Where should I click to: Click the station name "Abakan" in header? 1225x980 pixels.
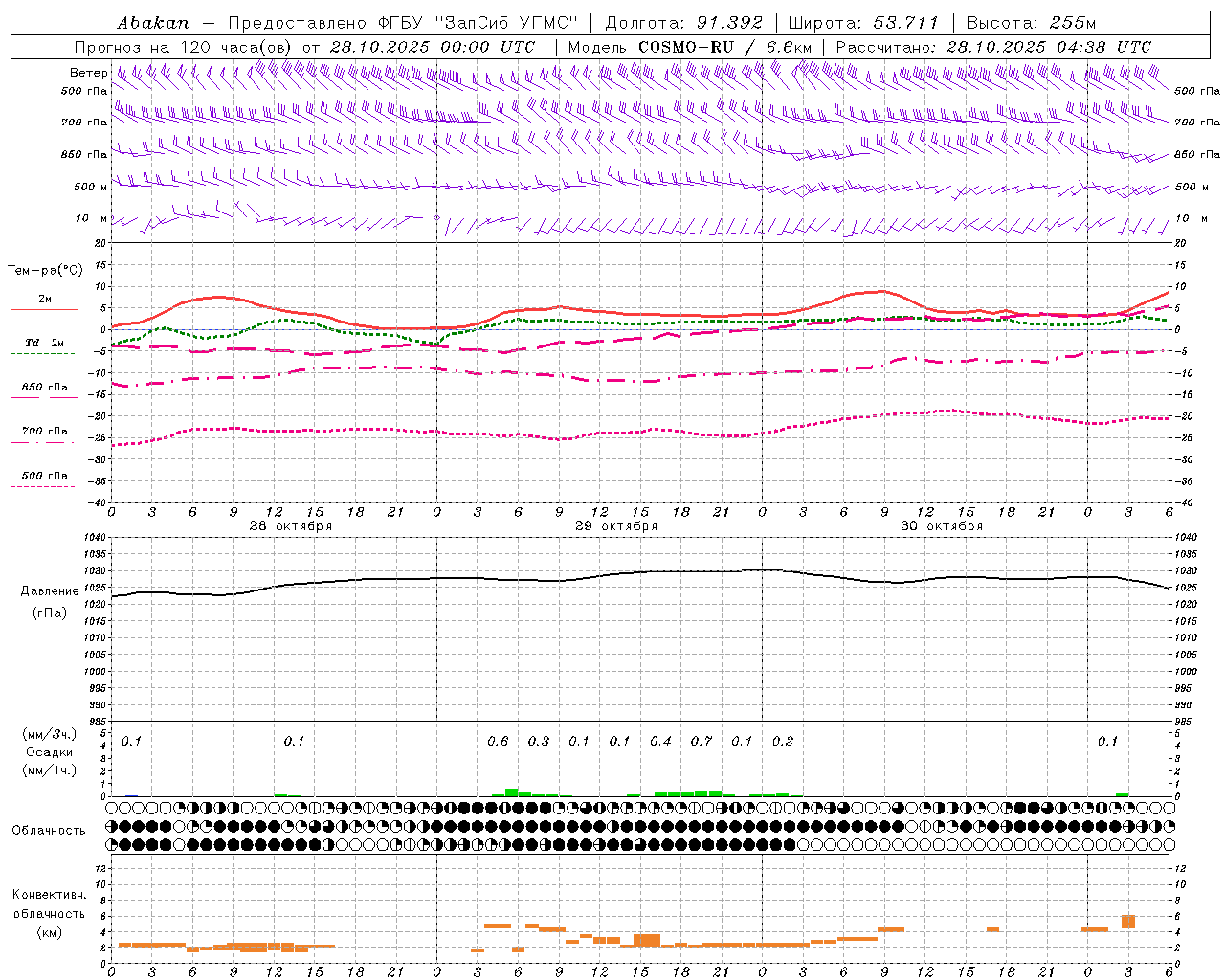coord(154,23)
